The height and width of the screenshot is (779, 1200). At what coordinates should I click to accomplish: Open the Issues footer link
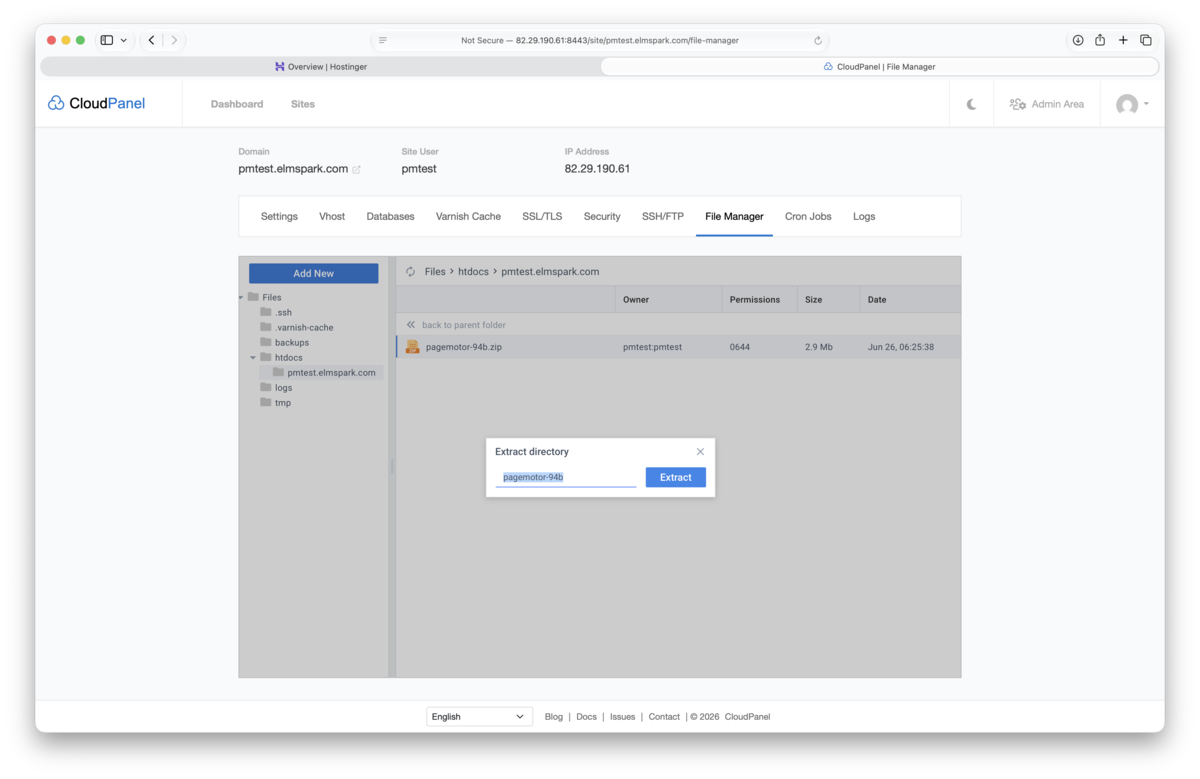[623, 716]
